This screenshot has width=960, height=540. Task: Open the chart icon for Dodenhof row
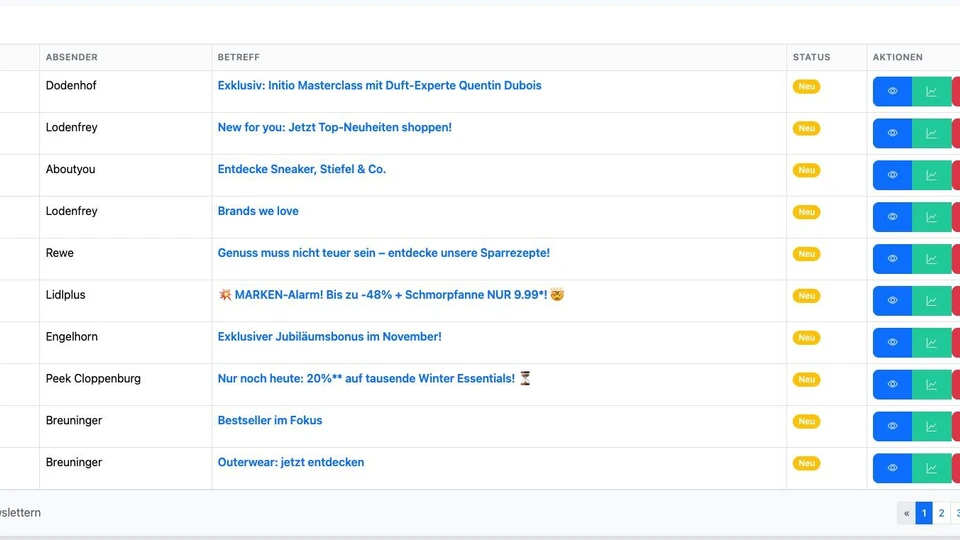931,91
